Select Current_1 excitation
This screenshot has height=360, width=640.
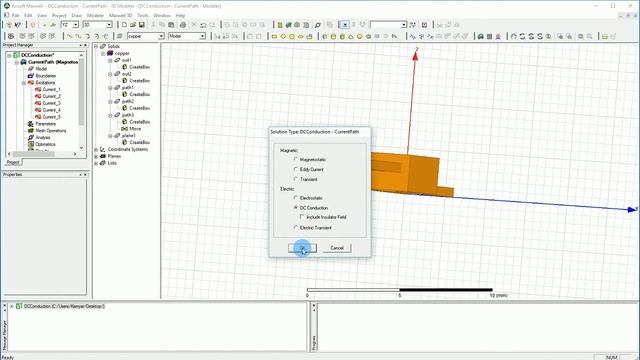[51, 89]
